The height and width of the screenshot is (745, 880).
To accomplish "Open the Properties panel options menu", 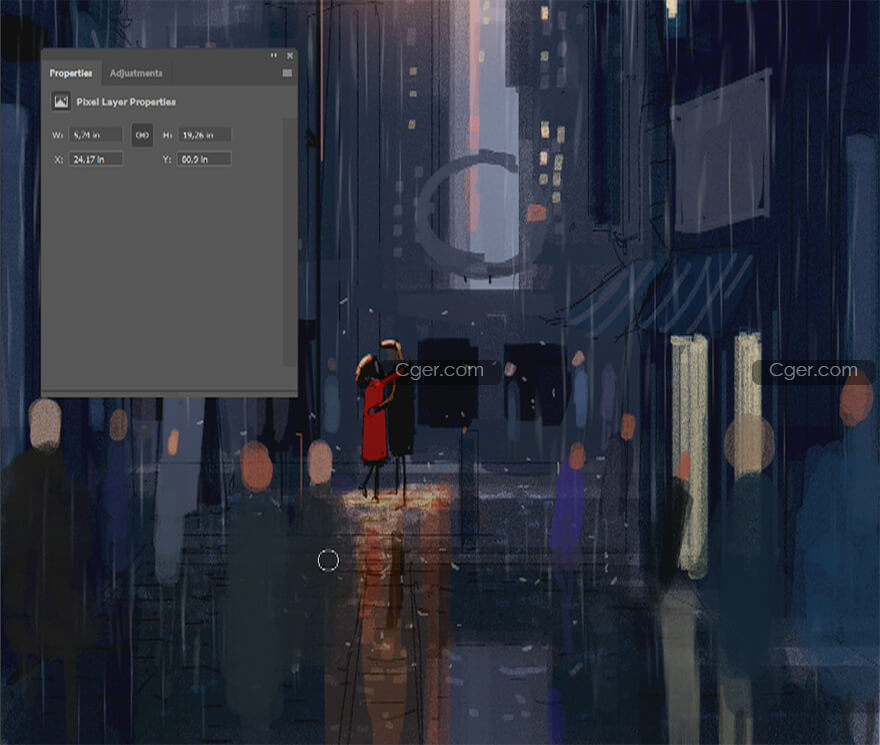I will click(287, 74).
